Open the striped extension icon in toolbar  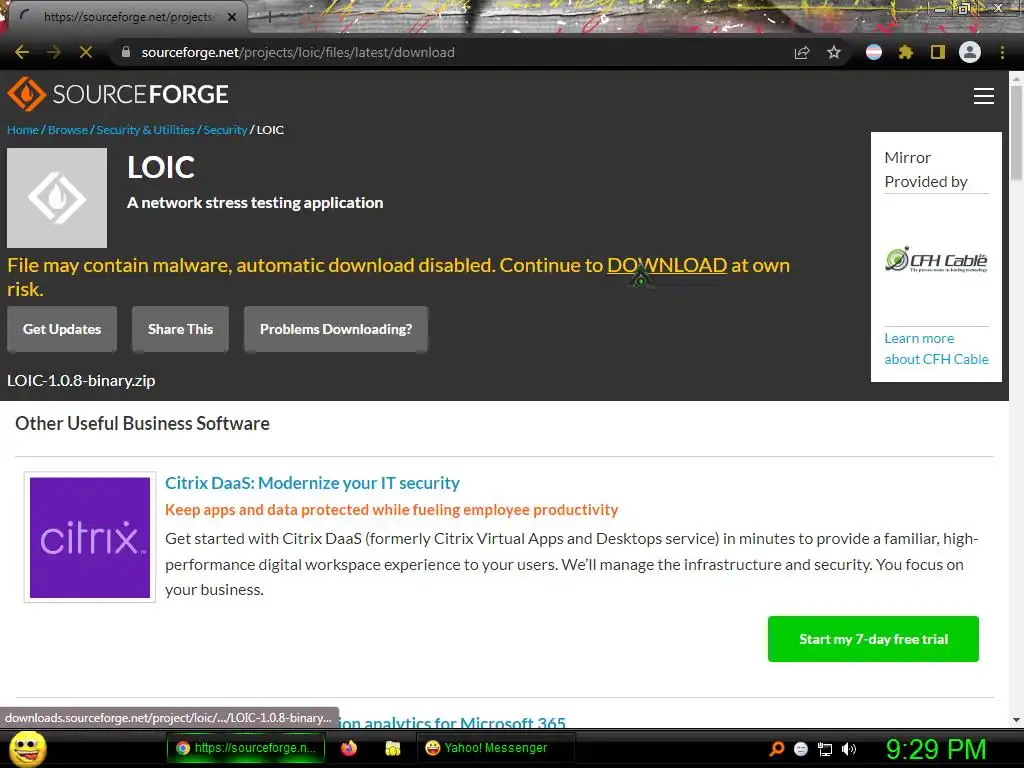point(874,52)
